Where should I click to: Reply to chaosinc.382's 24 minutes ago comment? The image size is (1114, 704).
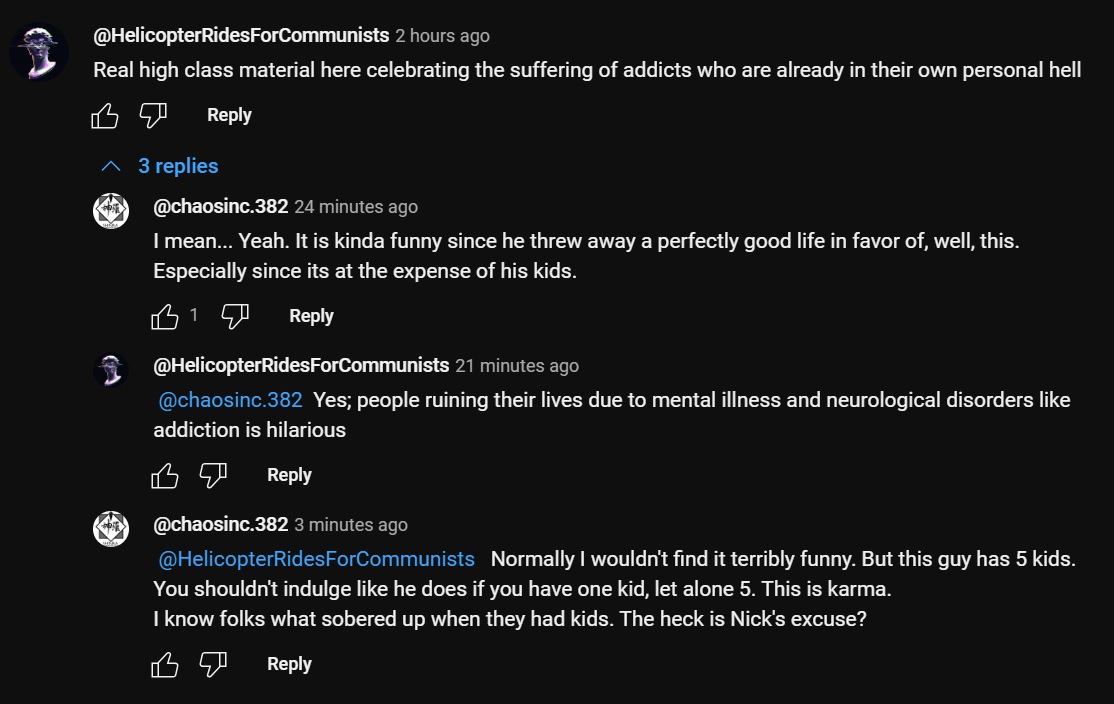(311, 316)
